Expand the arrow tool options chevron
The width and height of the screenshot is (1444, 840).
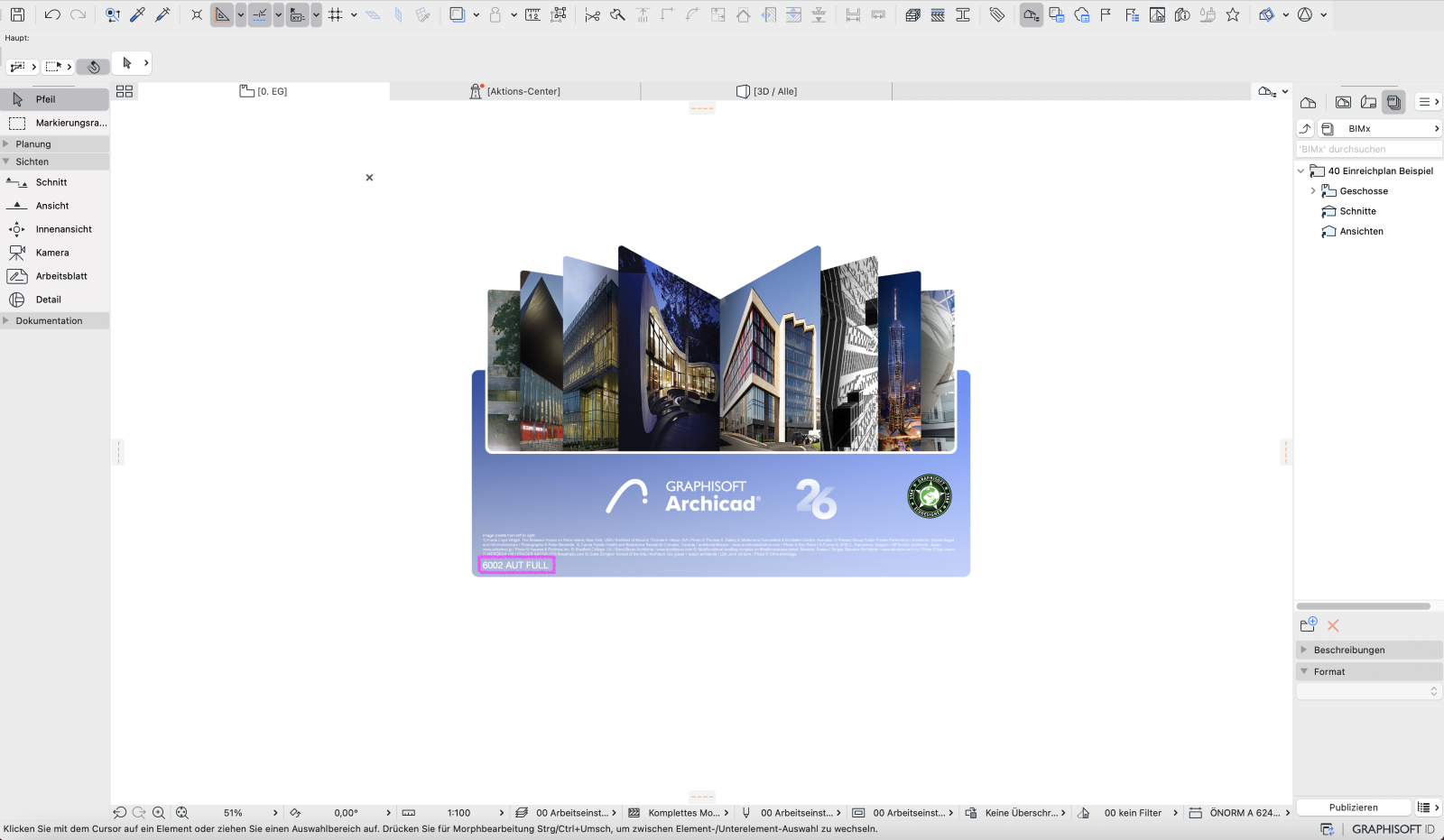point(146,63)
